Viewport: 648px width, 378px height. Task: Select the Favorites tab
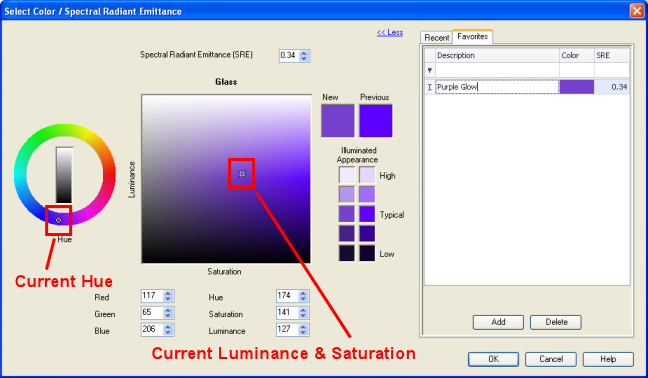pyautogui.click(x=472, y=36)
